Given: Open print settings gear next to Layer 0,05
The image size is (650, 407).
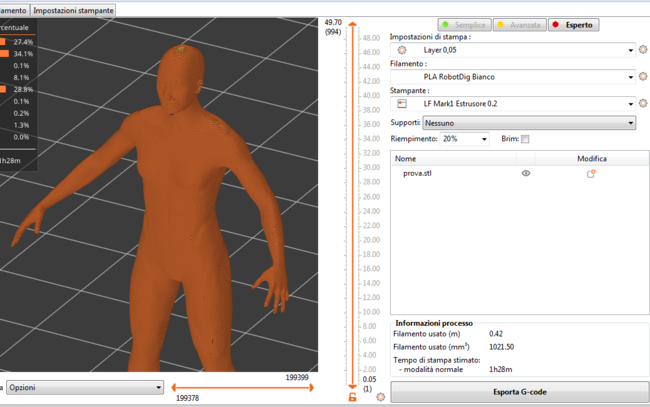Looking at the screenshot, I should (643, 49).
